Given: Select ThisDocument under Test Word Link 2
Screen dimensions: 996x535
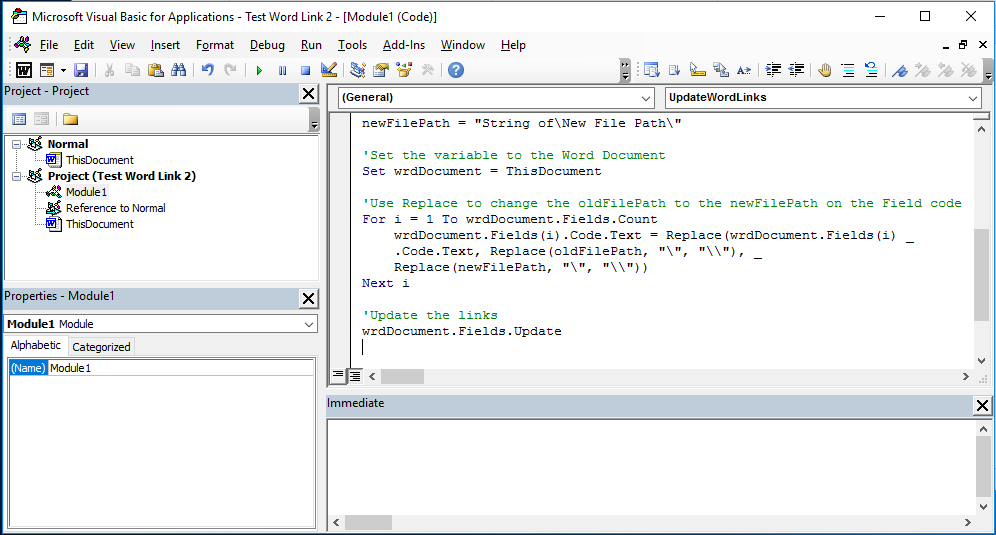Looking at the screenshot, I should [x=100, y=224].
